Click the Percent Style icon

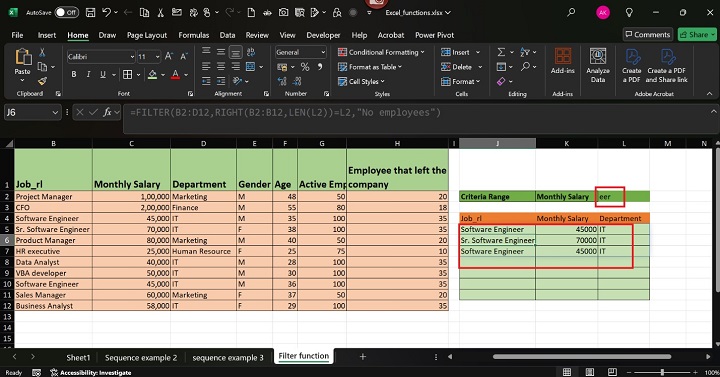(x=305, y=67)
